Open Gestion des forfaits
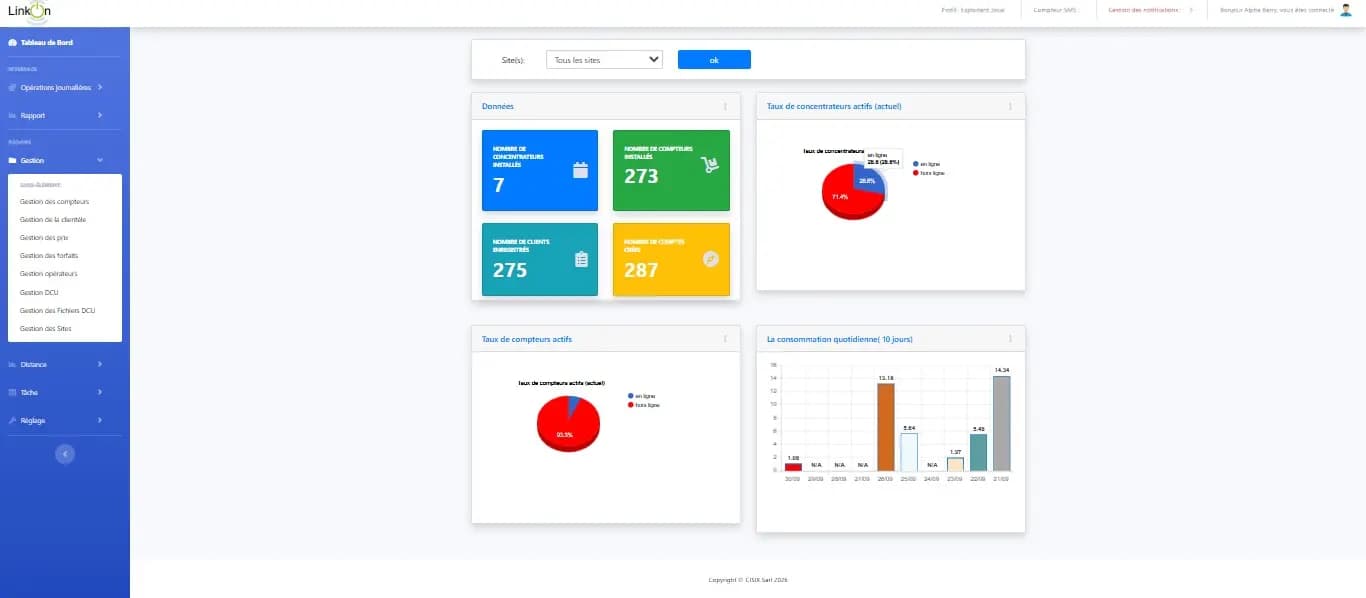Screen dimensions: 1366x598 [x=49, y=255]
